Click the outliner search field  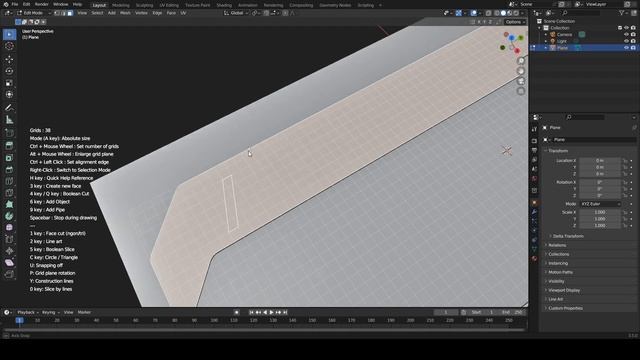[581, 13]
